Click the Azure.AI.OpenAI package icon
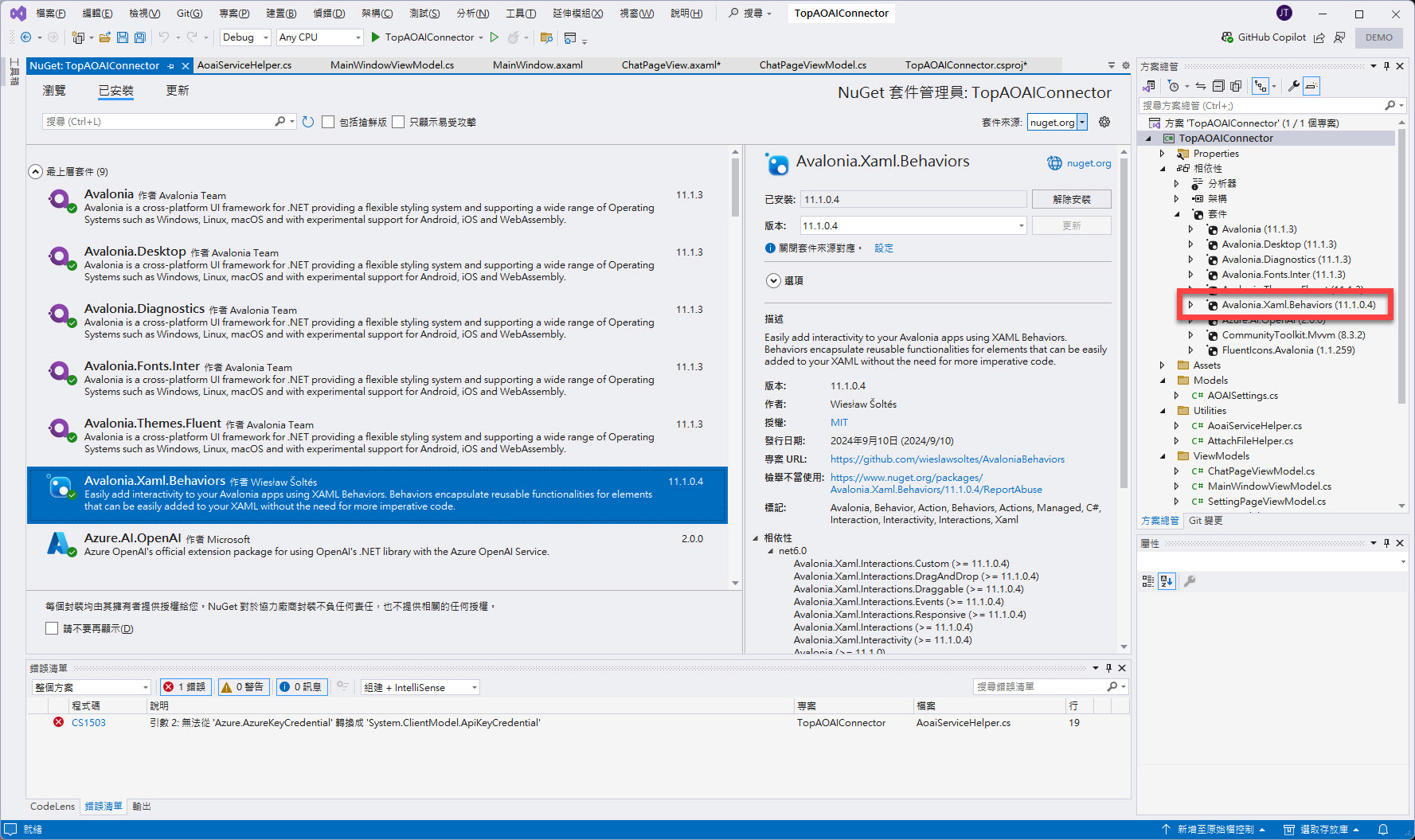The image size is (1415, 840). [x=60, y=544]
